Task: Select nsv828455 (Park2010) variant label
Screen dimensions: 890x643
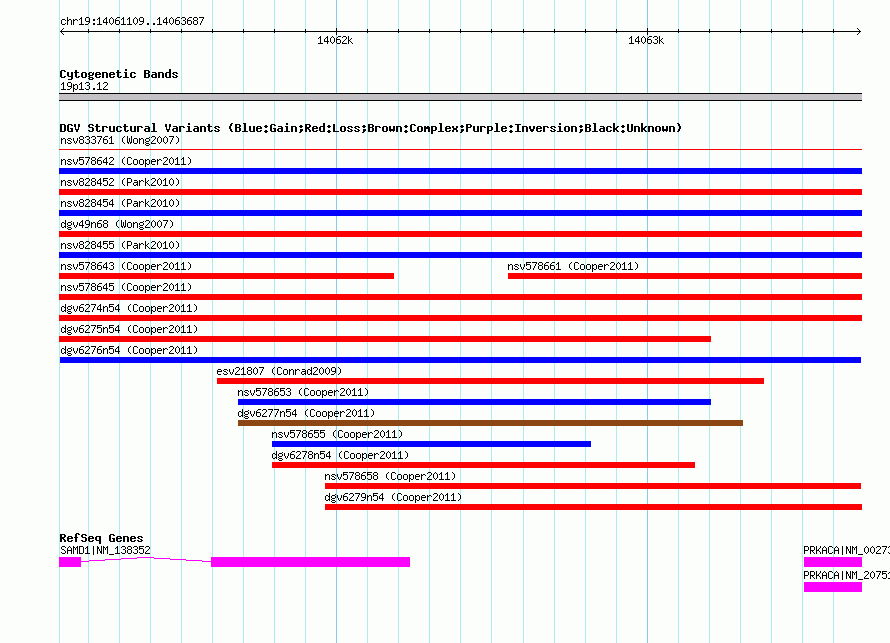Action: tap(120, 245)
